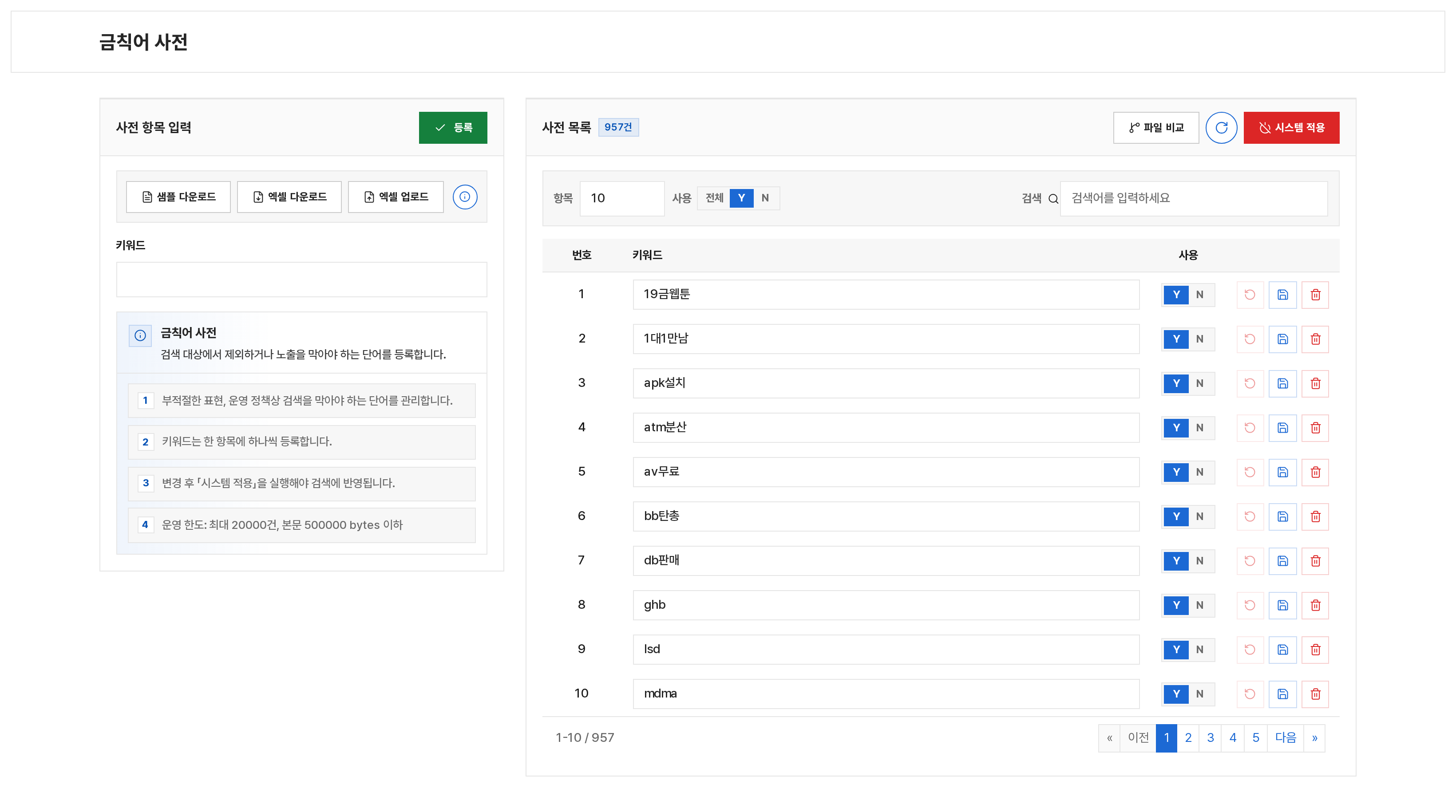Click info icon in 금칙어 사전 help box
This screenshot has width=1456, height=812.
[140, 335]
